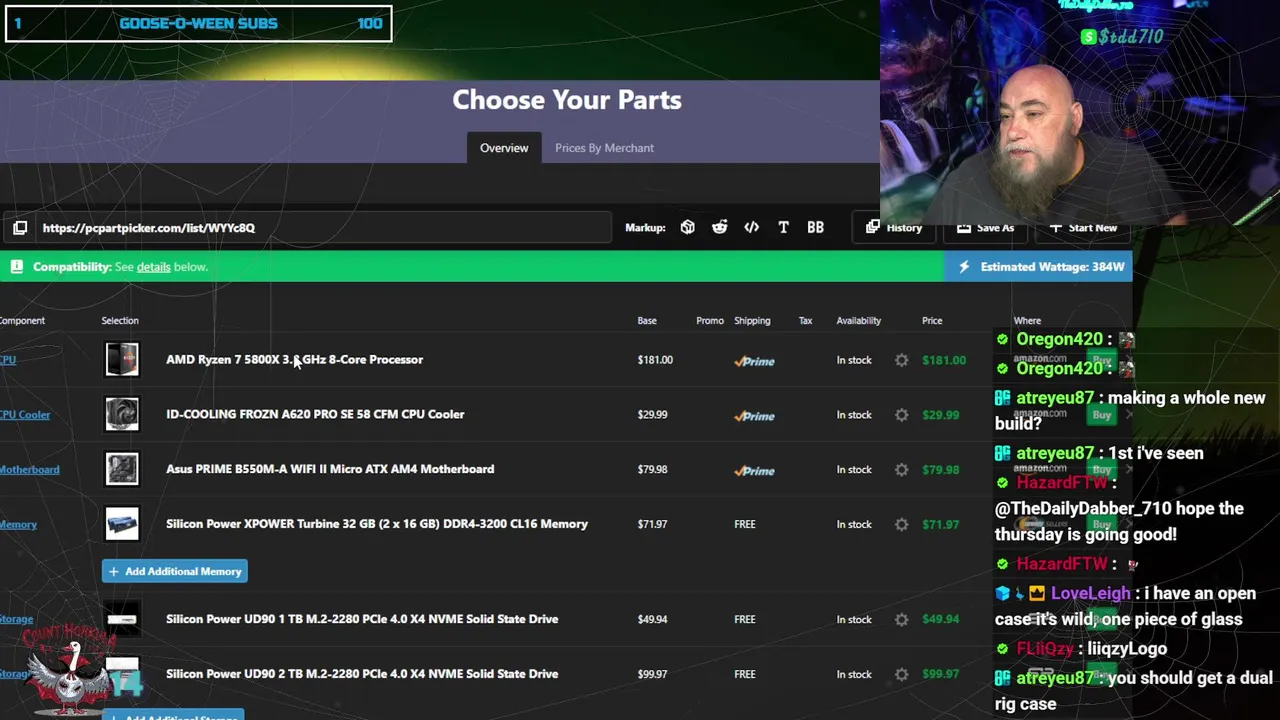This screenshot has height=720, width=1280.
Task: Open the Storage link beside the UD90 1 TB drive
Action: pos(16,619)
